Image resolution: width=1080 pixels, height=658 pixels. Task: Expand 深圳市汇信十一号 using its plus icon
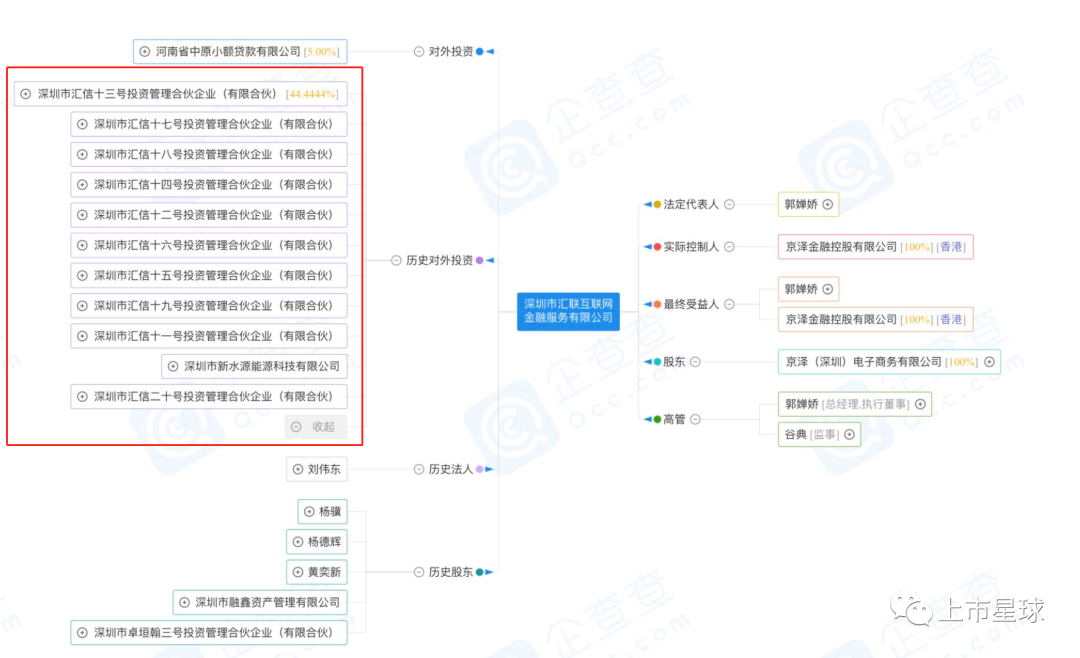coord(82,336)
